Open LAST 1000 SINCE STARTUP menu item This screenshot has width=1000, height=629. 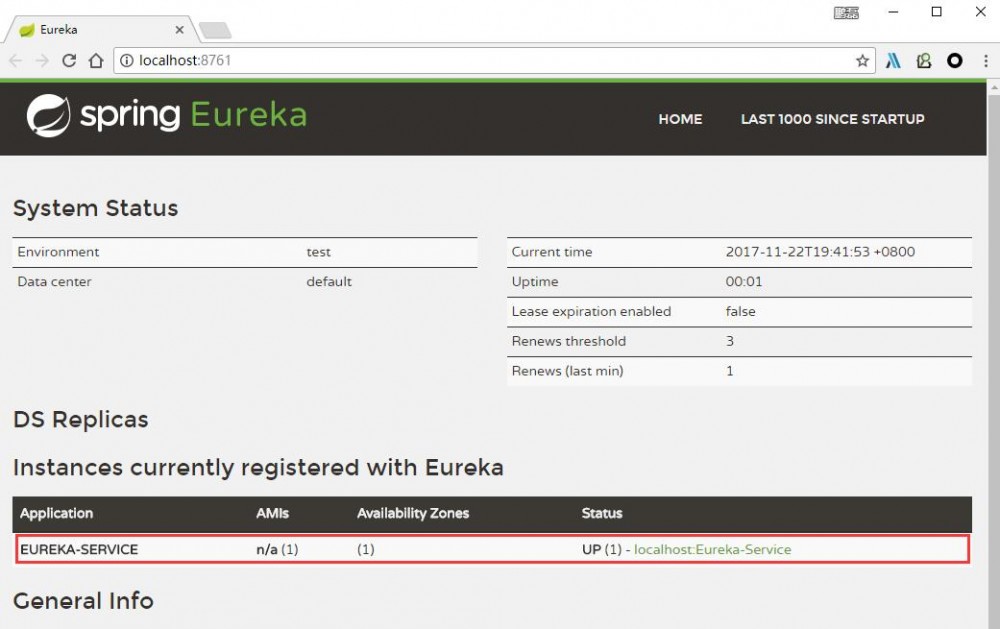[832, 119]
